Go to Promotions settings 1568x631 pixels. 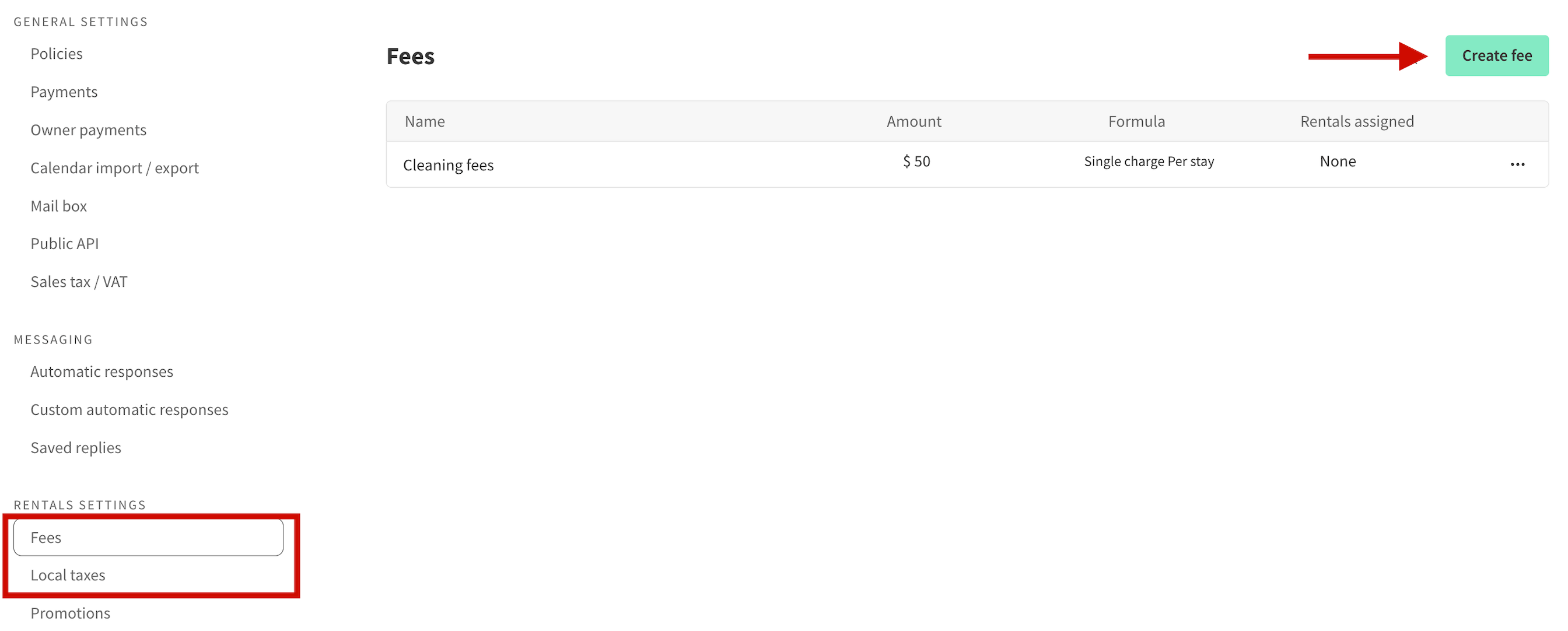tap(70, 613)
